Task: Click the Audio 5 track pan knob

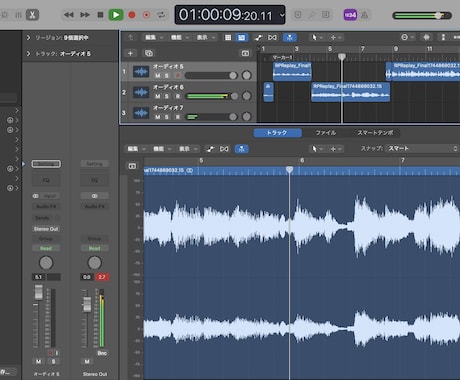Action: 247,75
